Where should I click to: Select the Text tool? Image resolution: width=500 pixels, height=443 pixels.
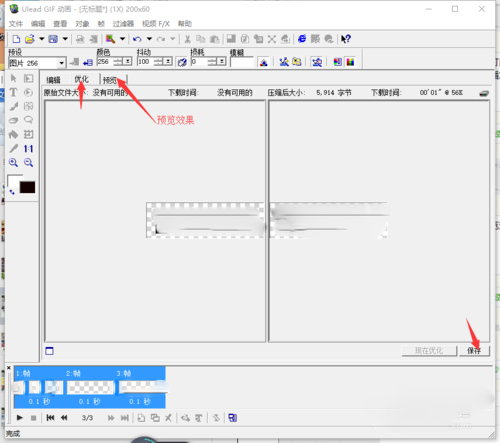[x=13, y=92]
